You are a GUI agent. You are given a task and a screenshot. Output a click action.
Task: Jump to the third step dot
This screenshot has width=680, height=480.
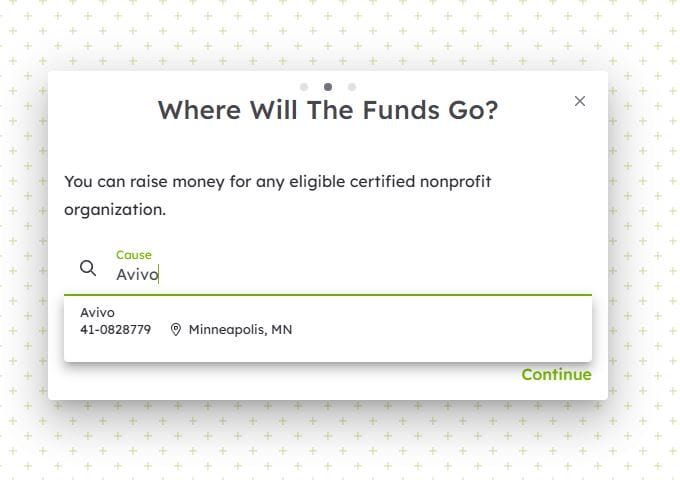coord(352,87)
